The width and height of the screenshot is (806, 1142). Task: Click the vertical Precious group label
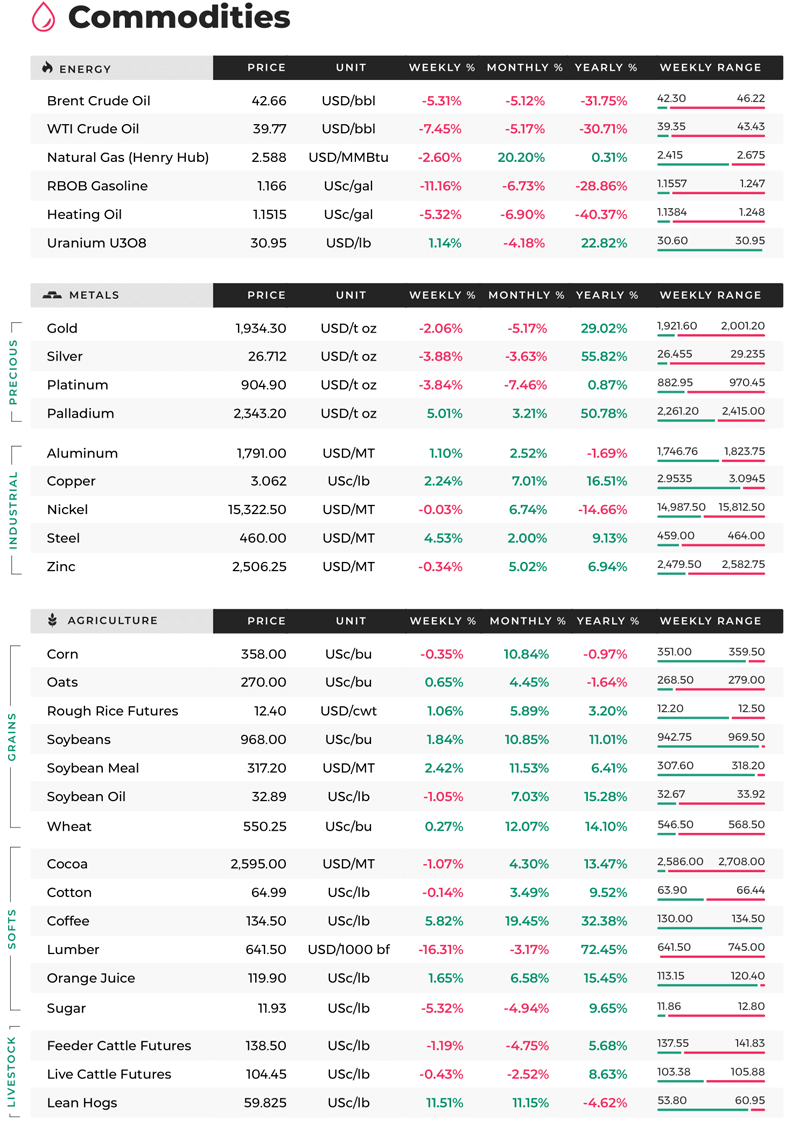point(13,372)
